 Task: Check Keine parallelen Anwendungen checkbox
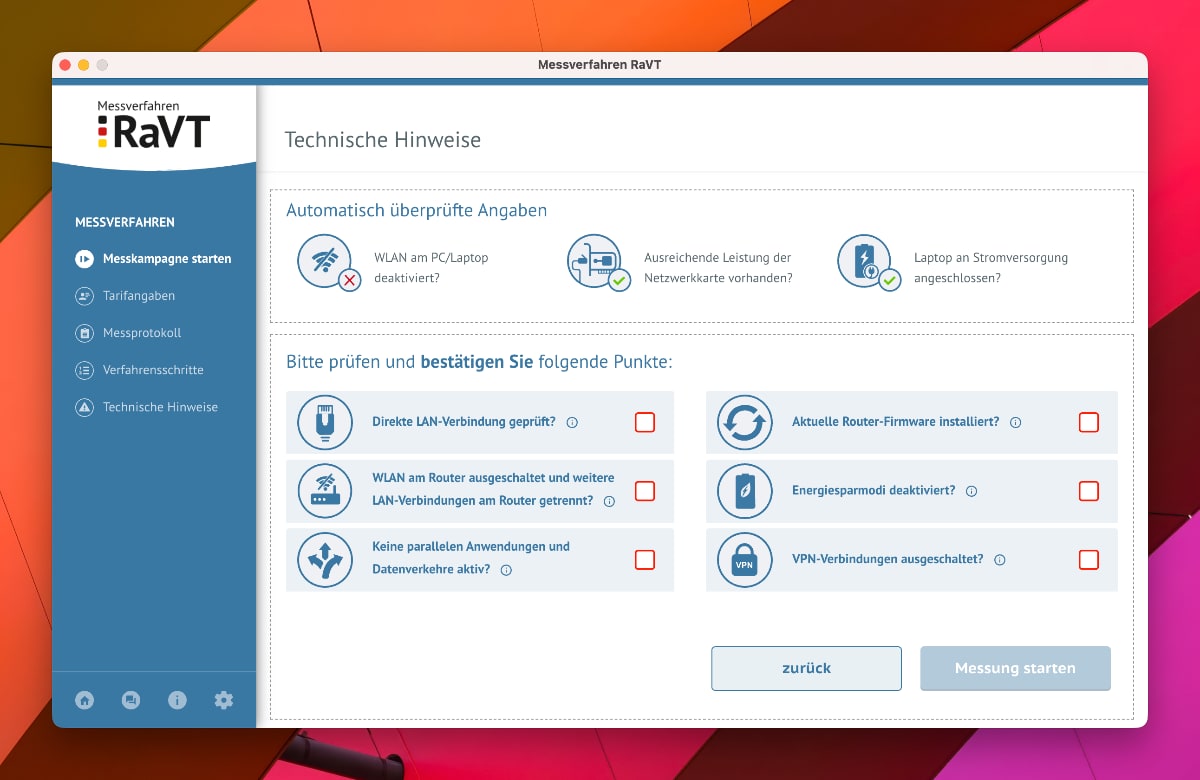[645, 560]
